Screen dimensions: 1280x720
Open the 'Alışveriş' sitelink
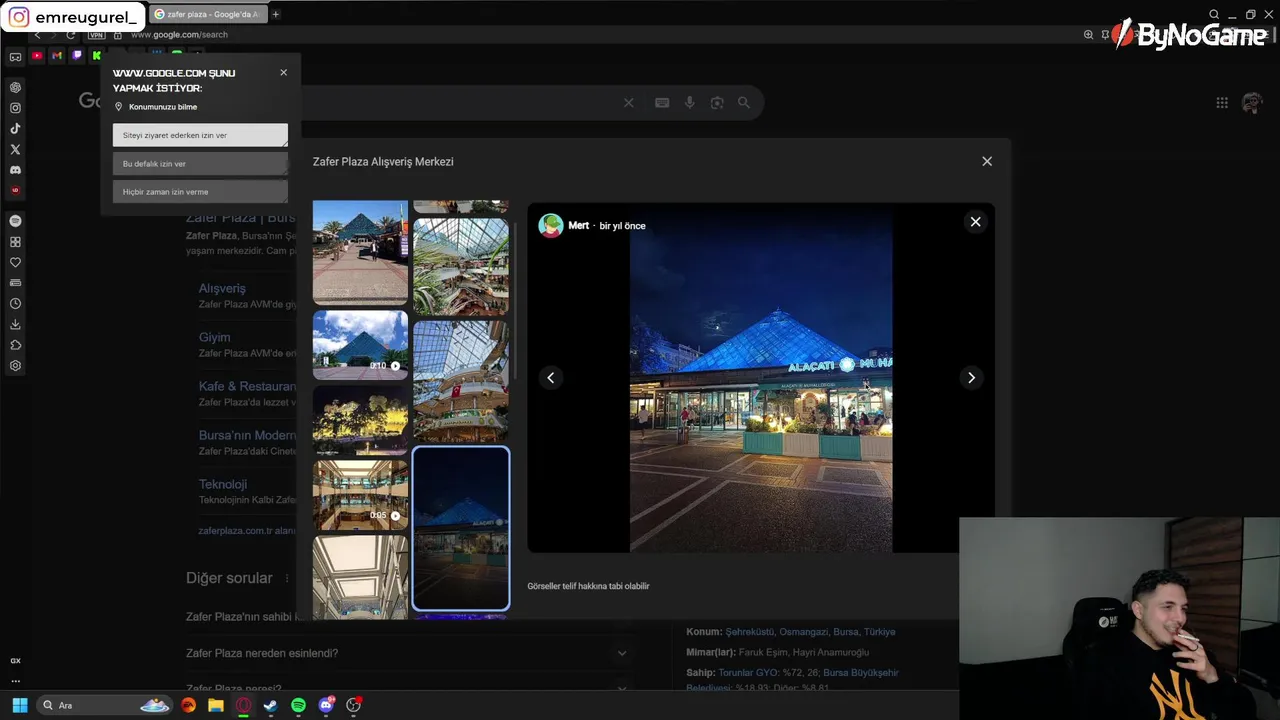point(222,288)
